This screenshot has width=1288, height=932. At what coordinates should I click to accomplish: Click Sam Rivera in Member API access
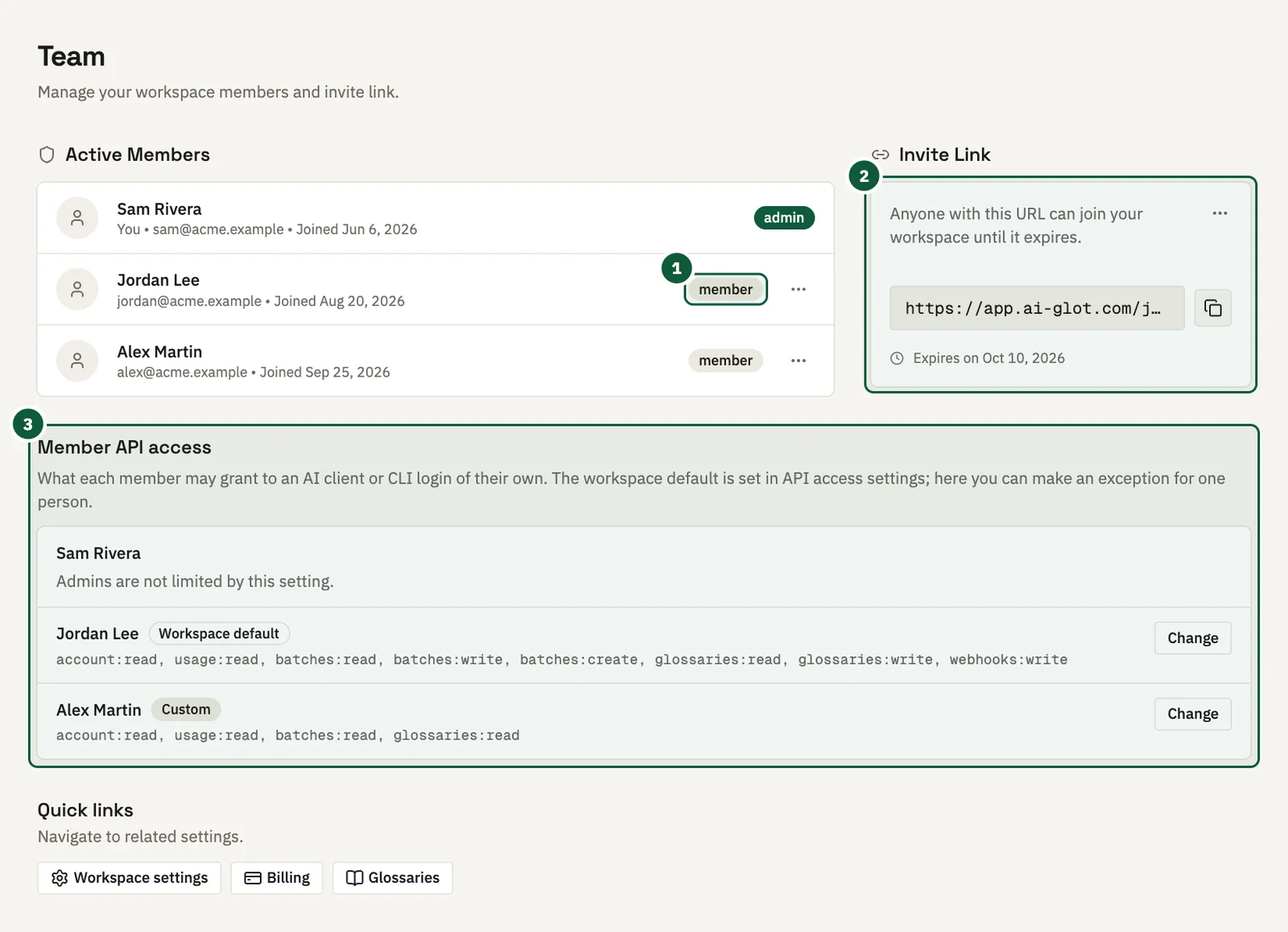click(98, 554)
